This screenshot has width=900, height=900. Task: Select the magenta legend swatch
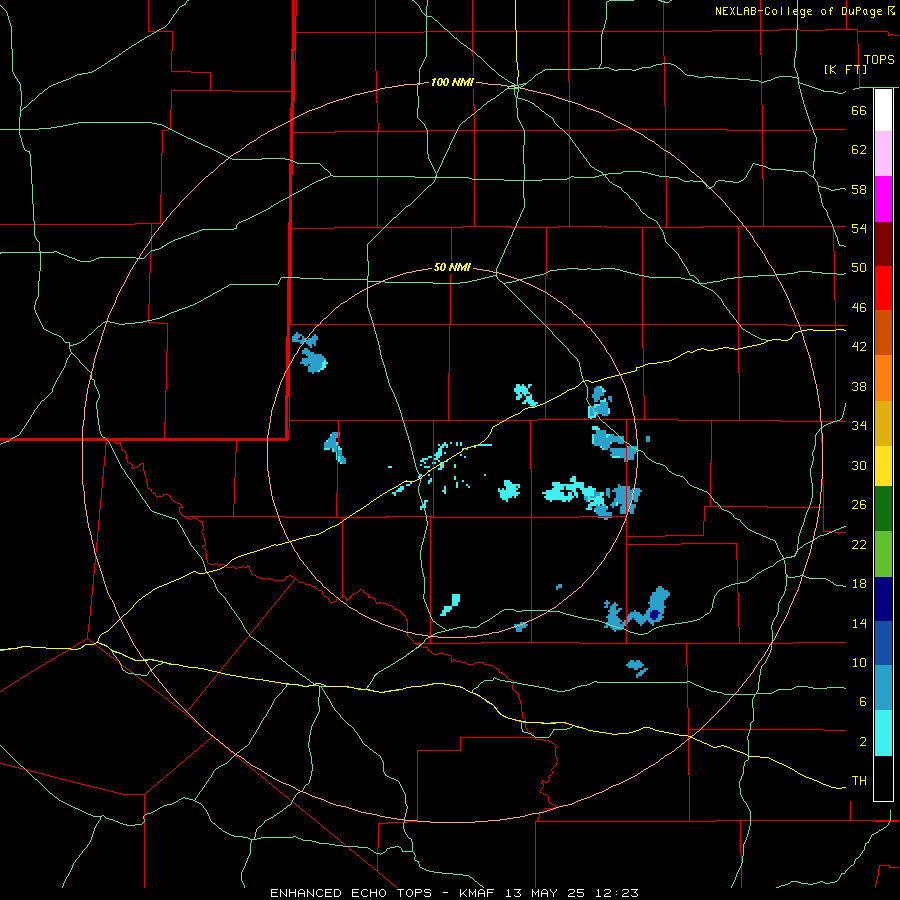(883, 199)
